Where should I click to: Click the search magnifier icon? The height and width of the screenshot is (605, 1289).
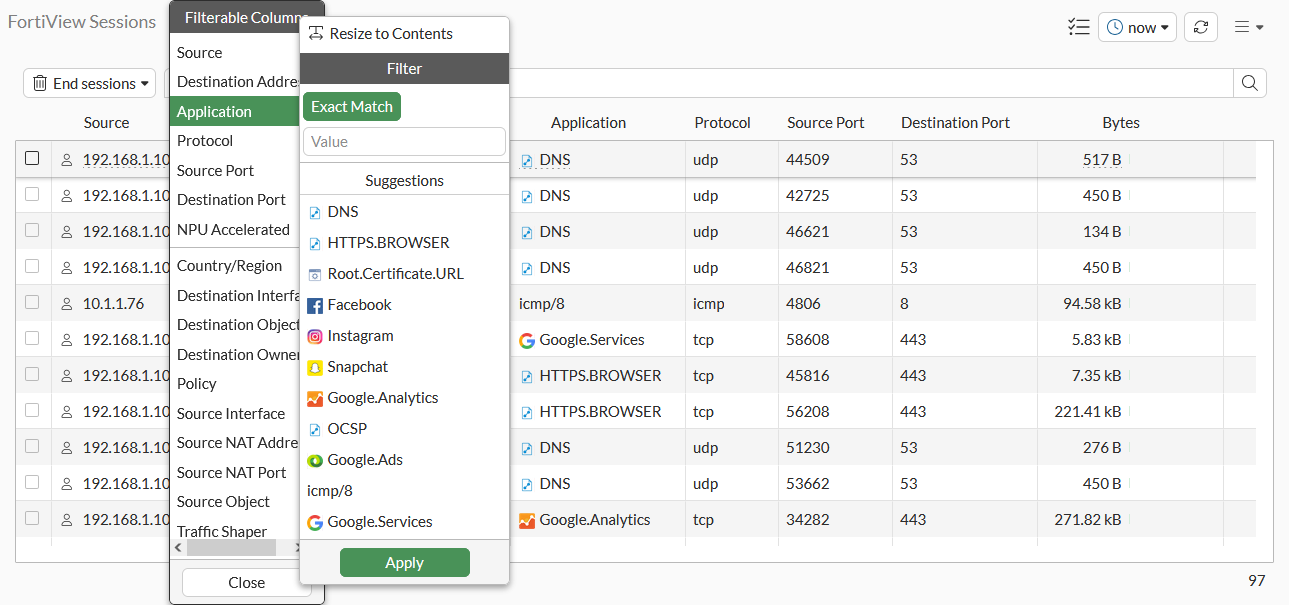click(1249, 83)
